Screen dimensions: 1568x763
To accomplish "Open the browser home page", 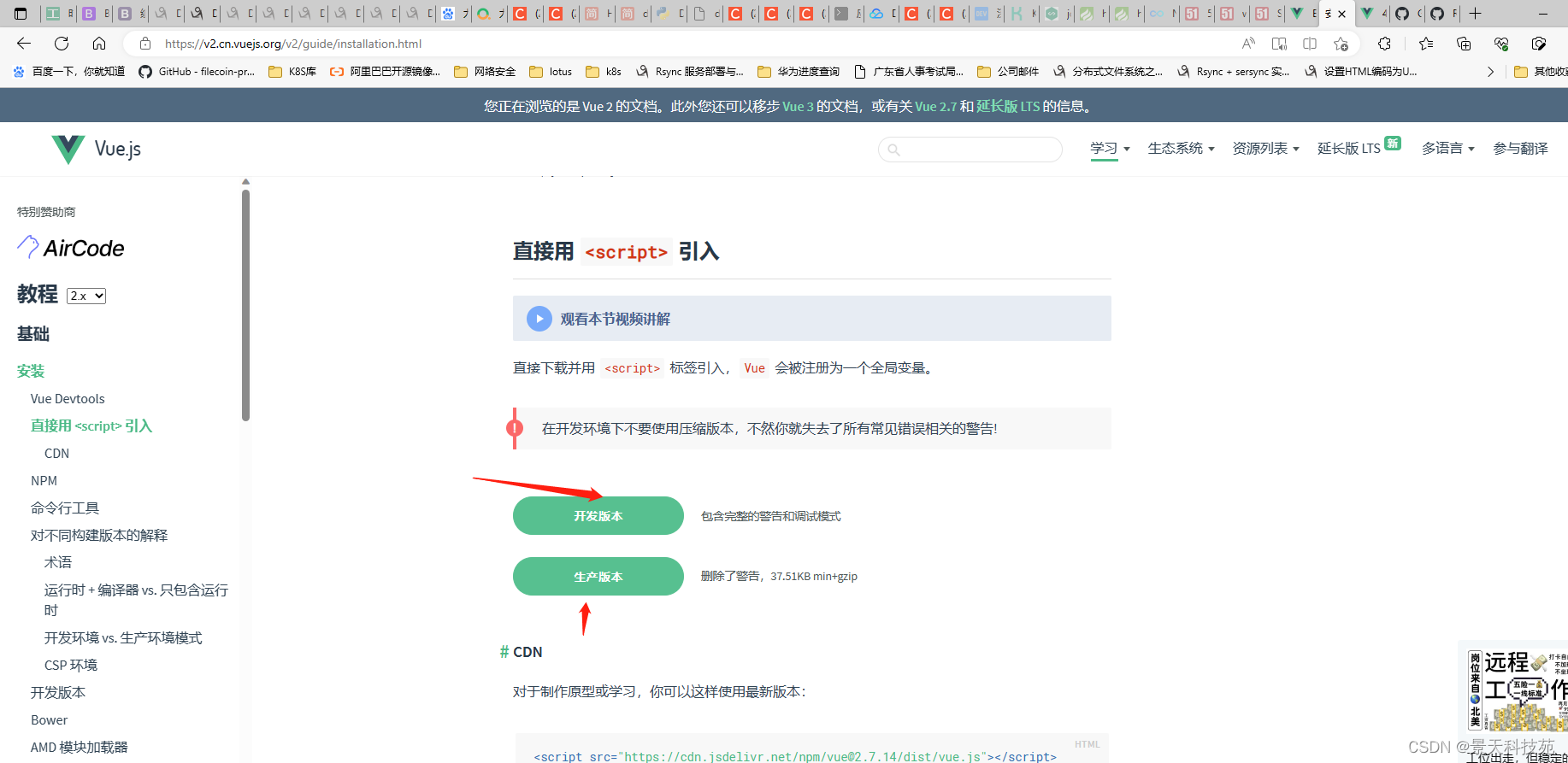I will pyautogui.click(x=99, y=44).
